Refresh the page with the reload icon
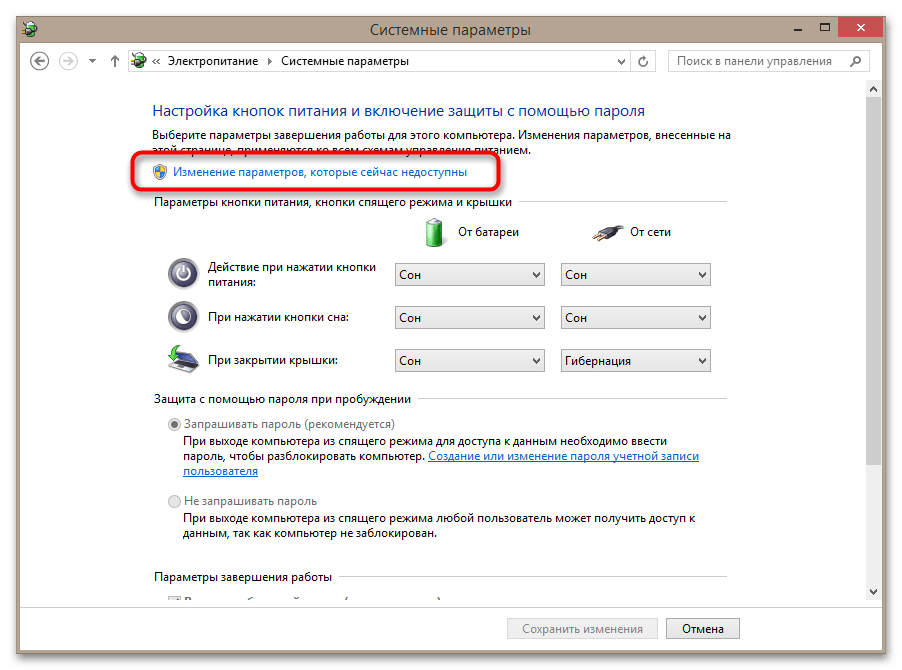This screenshot has width=902, height=670. tap(643, 61)
